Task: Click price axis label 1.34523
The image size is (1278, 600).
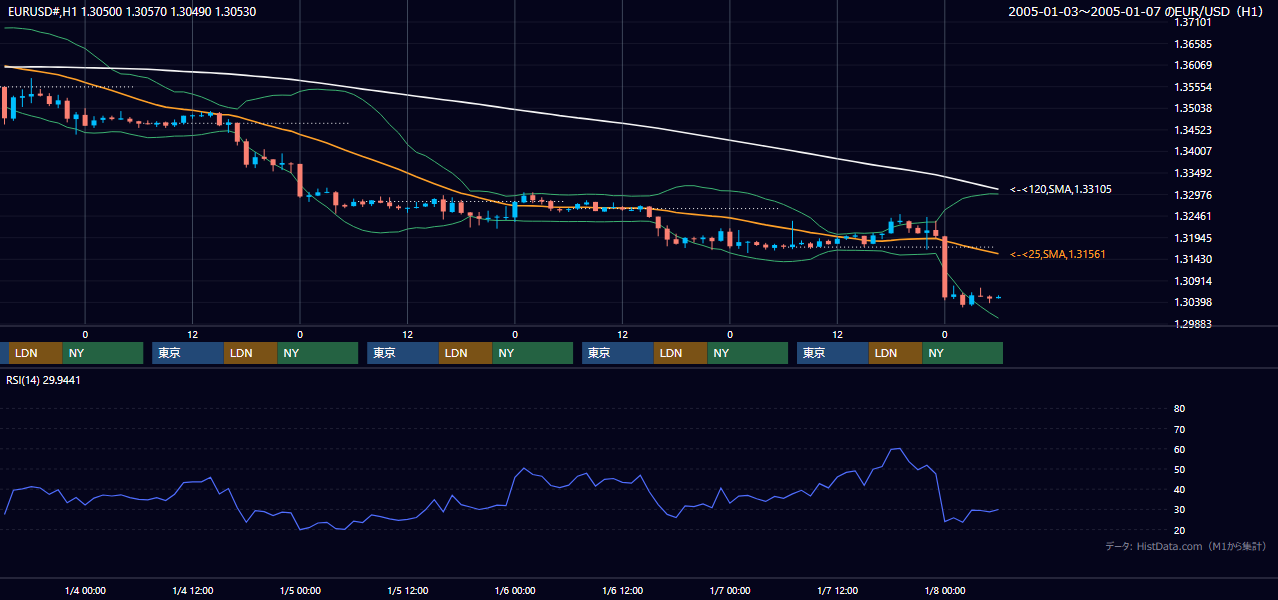Action: 1193,130
